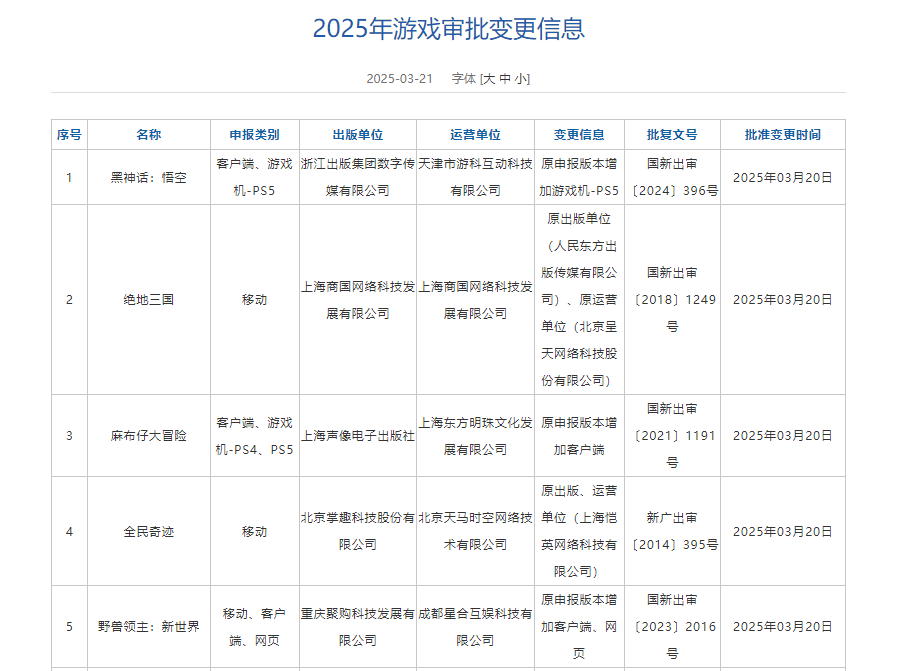Click 移动 category in 绝地三国 row
The image size is (898, 671).
coord(254,299)
